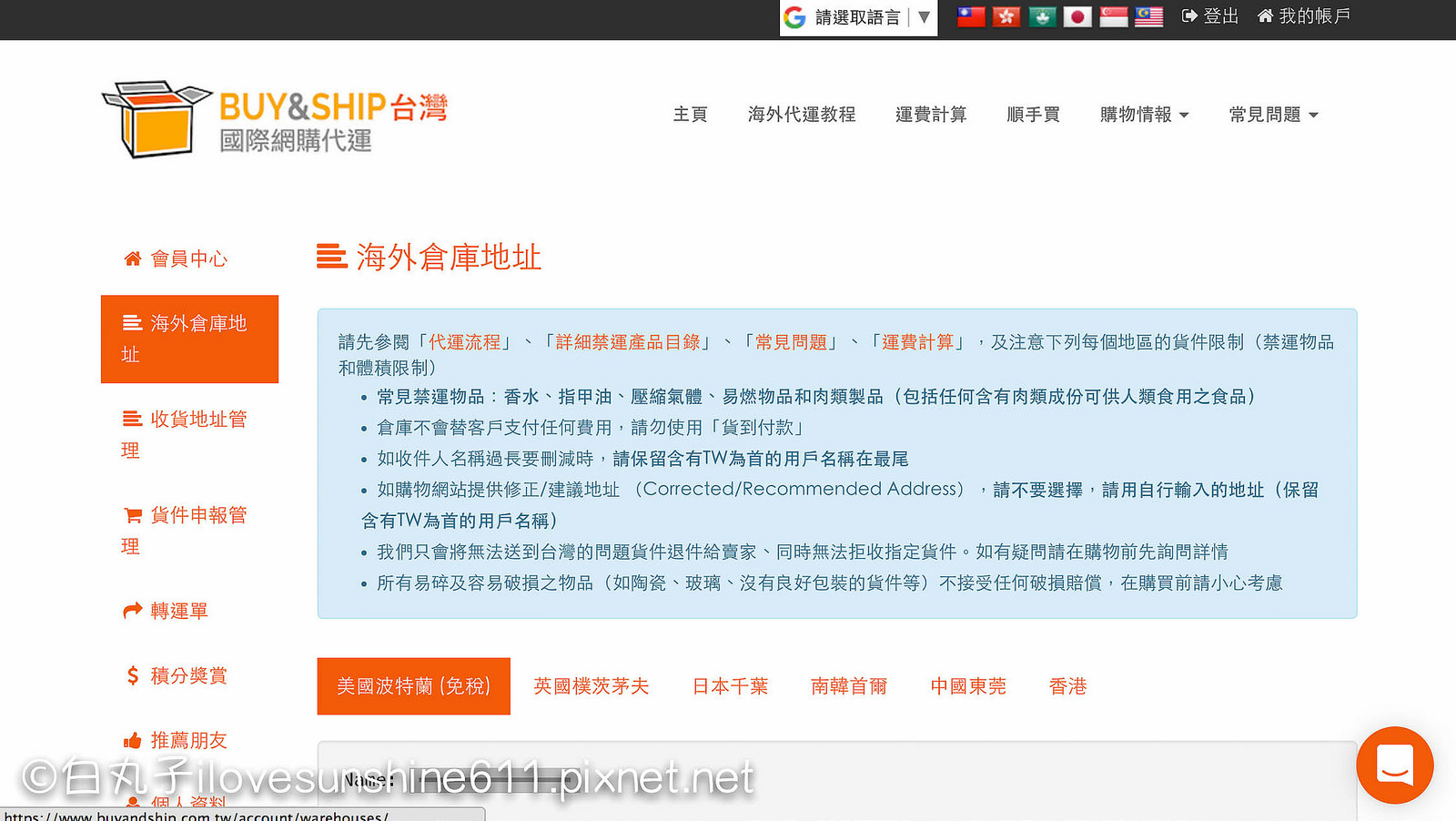The image size is (1456, 821).
Task: Open the 詳細禁運產品目錄 link
Action: pos(628,342)
